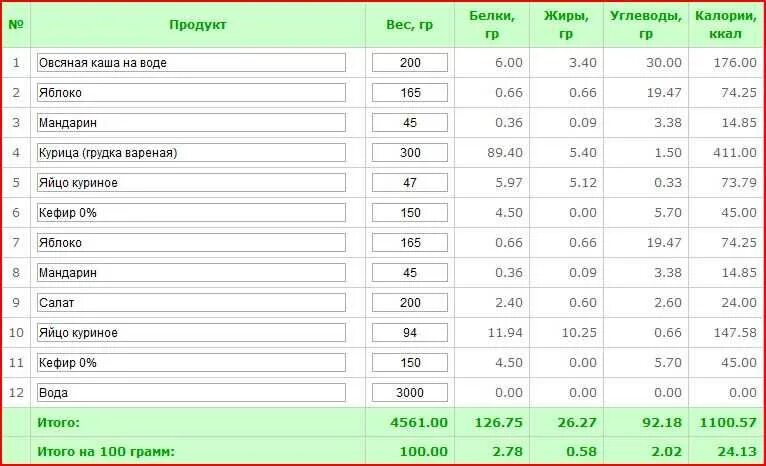Click the weight field in row 1
The height and width of the screenshot is (466, 766).
[410, 63]
